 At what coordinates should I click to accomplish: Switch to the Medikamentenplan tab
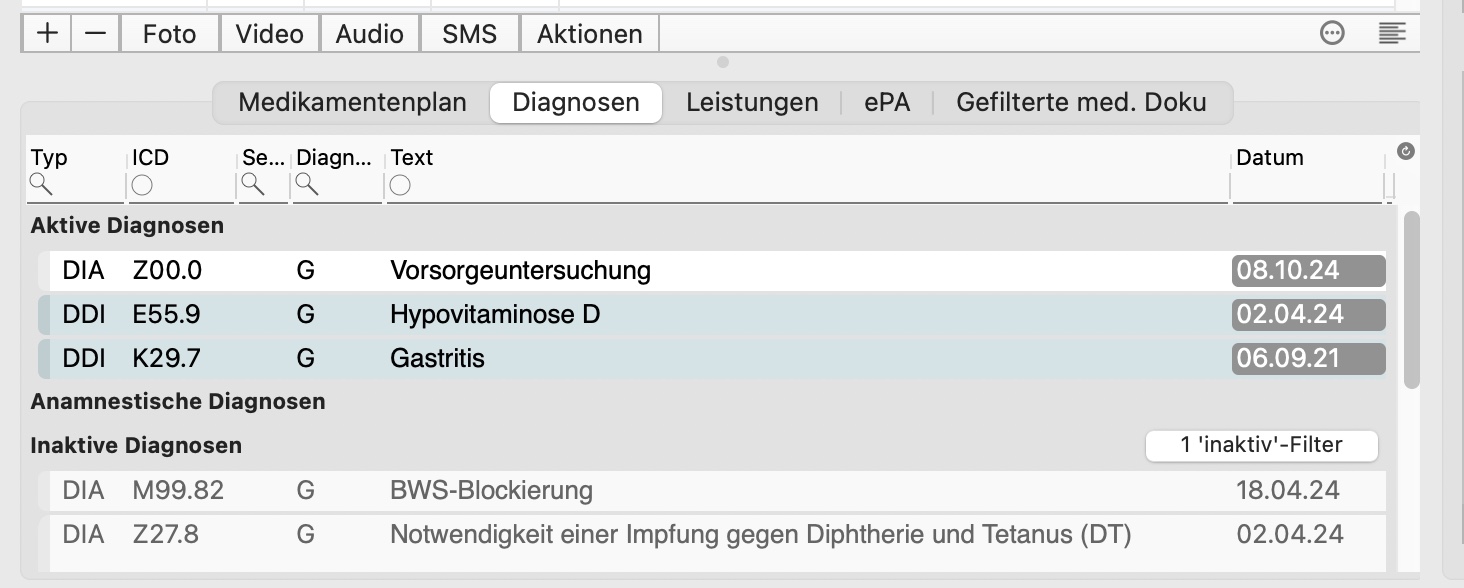point(352,102)
